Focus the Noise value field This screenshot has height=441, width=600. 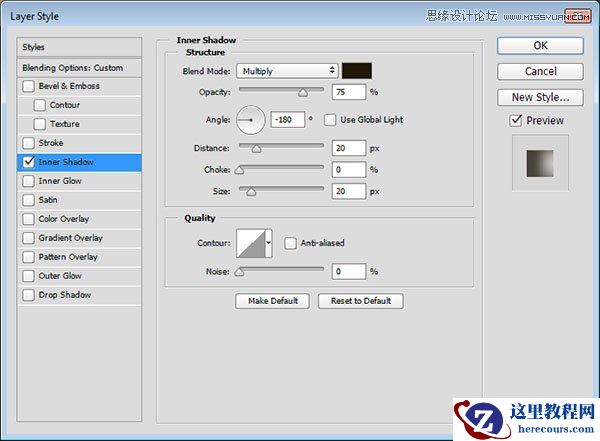349,271
